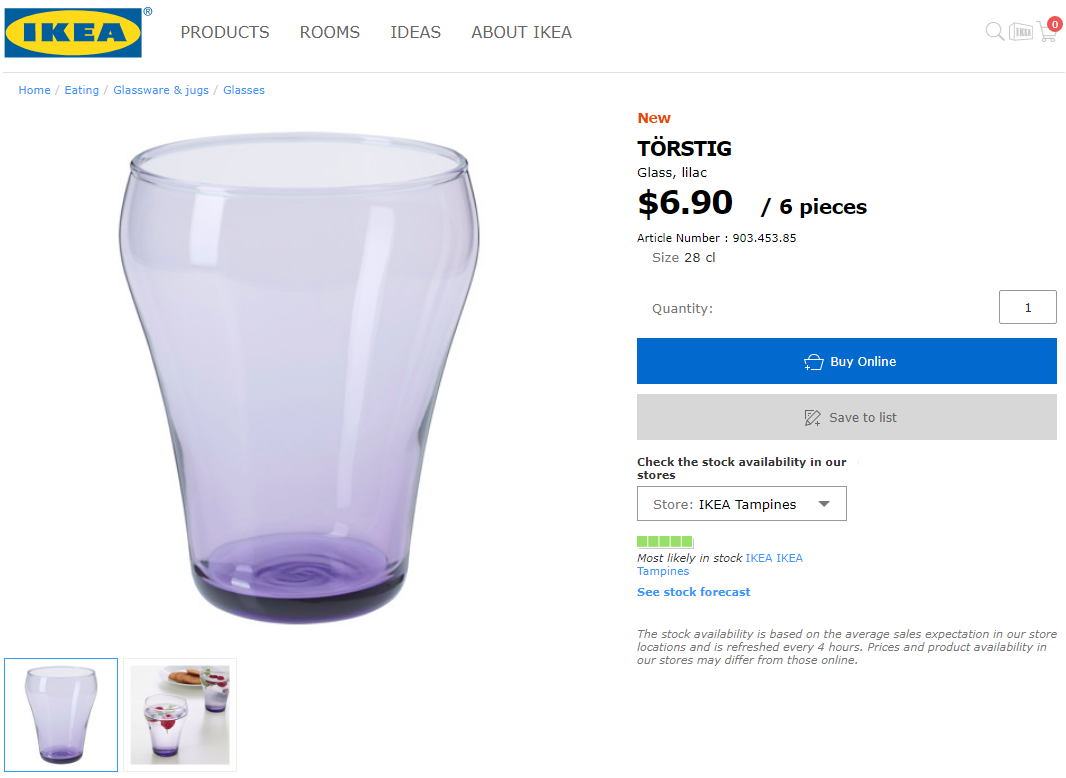Viewport: 1066px width, 778px height.
Task: Select the glasses with berries thumbnail
Action: (x=180, y=715)
